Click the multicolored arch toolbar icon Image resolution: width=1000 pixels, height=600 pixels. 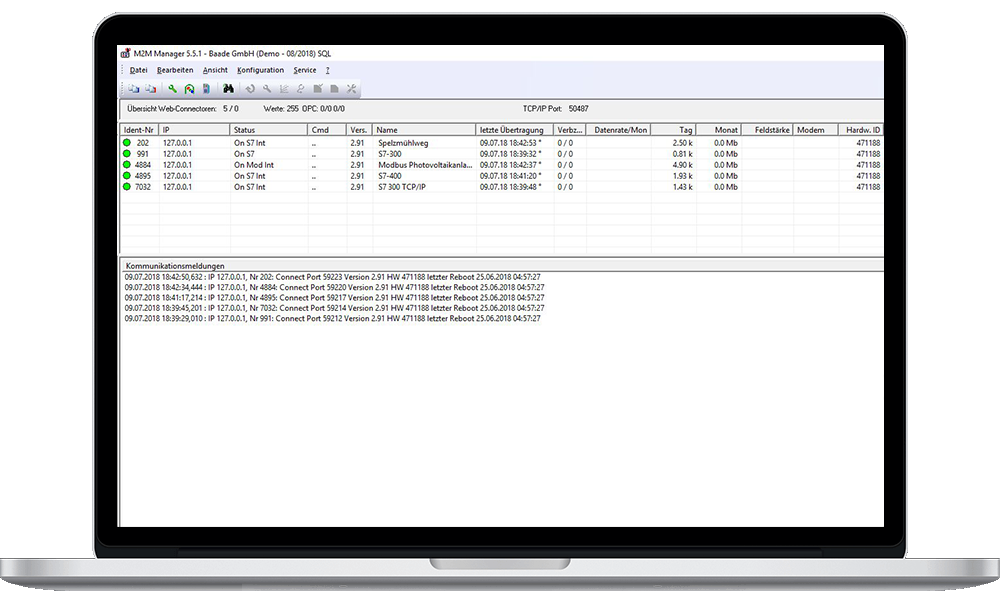coord(189,89)
